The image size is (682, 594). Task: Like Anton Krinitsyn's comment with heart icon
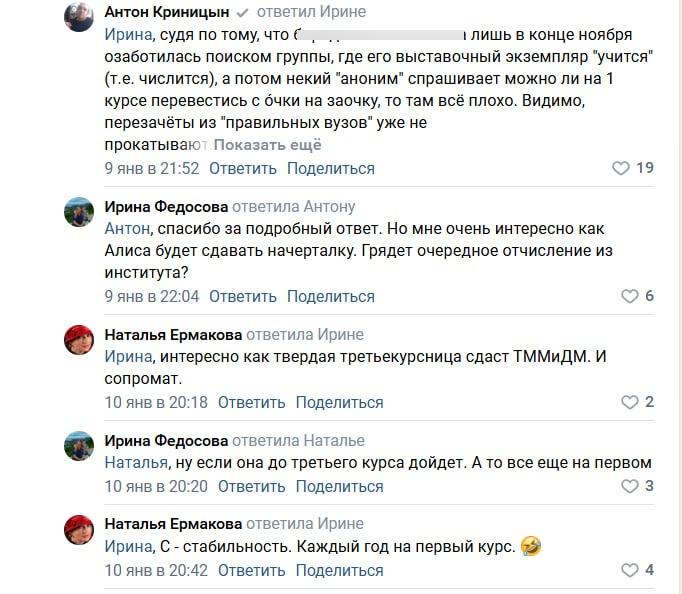click(620, 168)
